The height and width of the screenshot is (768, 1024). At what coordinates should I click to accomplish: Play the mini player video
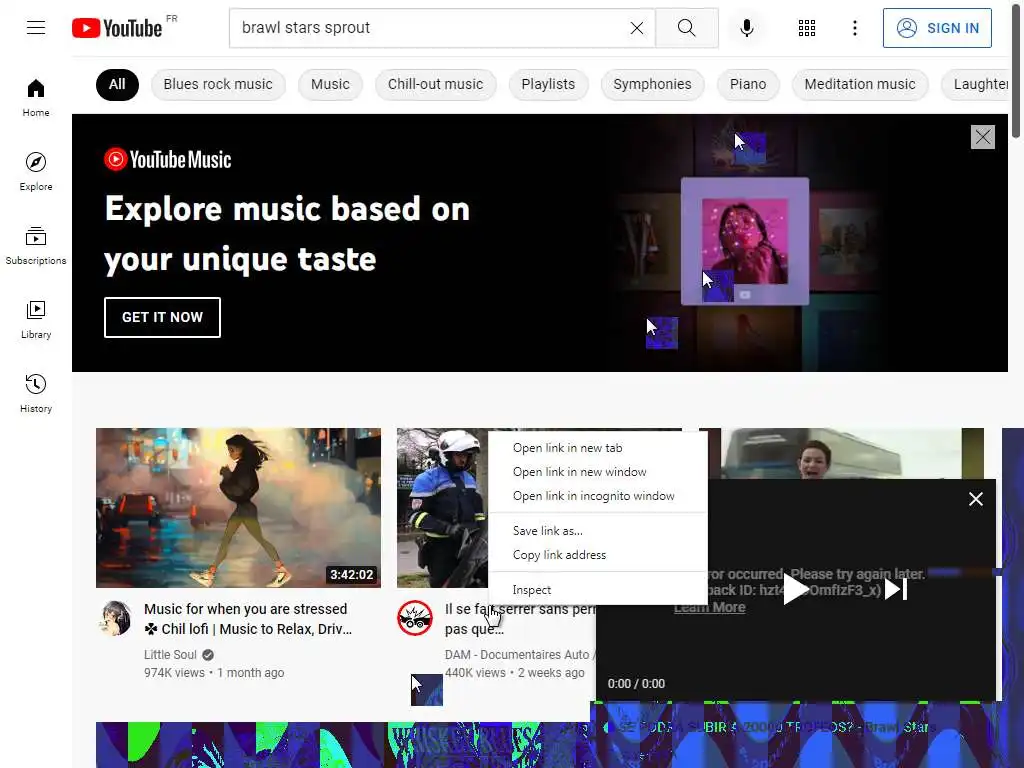point(795,589)
